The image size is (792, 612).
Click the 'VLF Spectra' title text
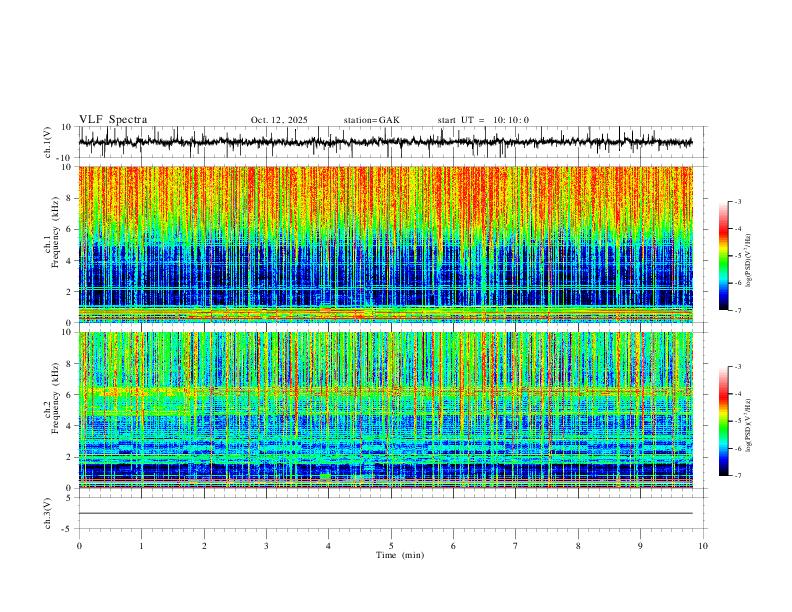pos(113,120)
